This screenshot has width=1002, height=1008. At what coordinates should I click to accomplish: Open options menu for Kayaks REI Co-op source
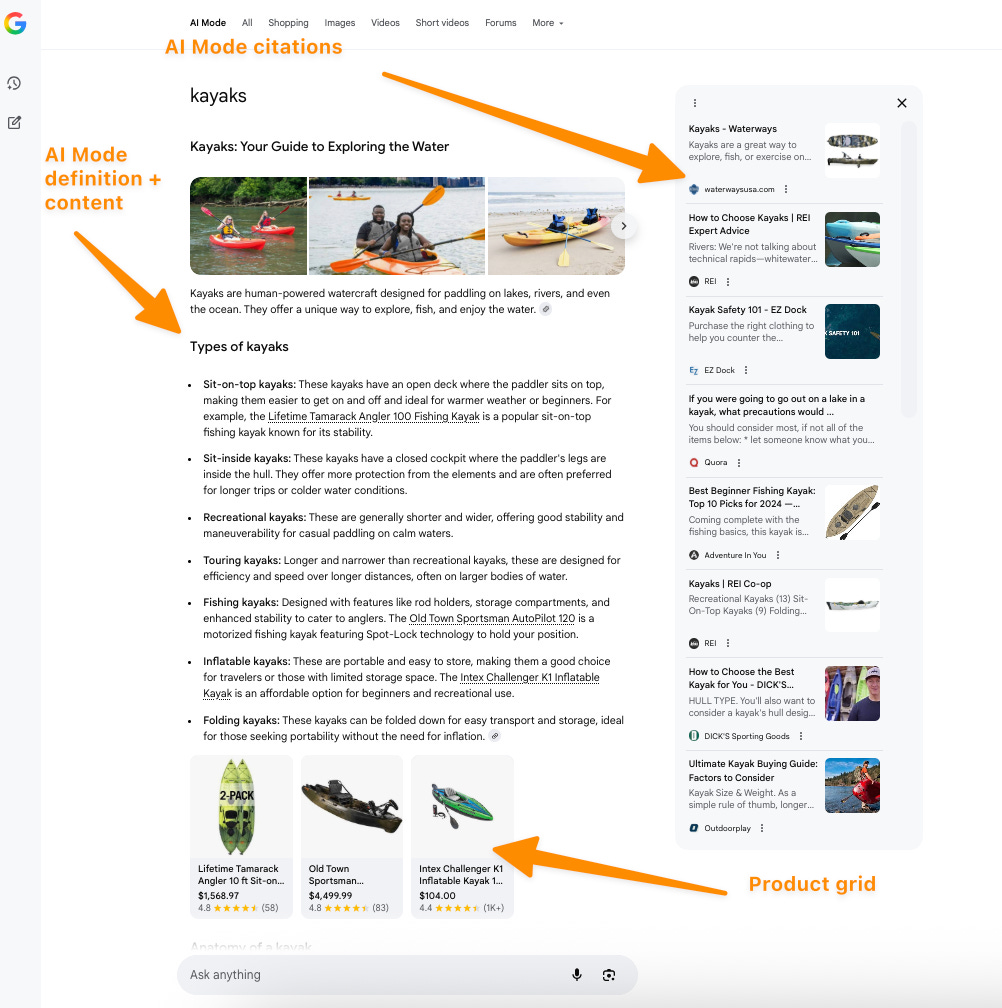click(728, 644)
